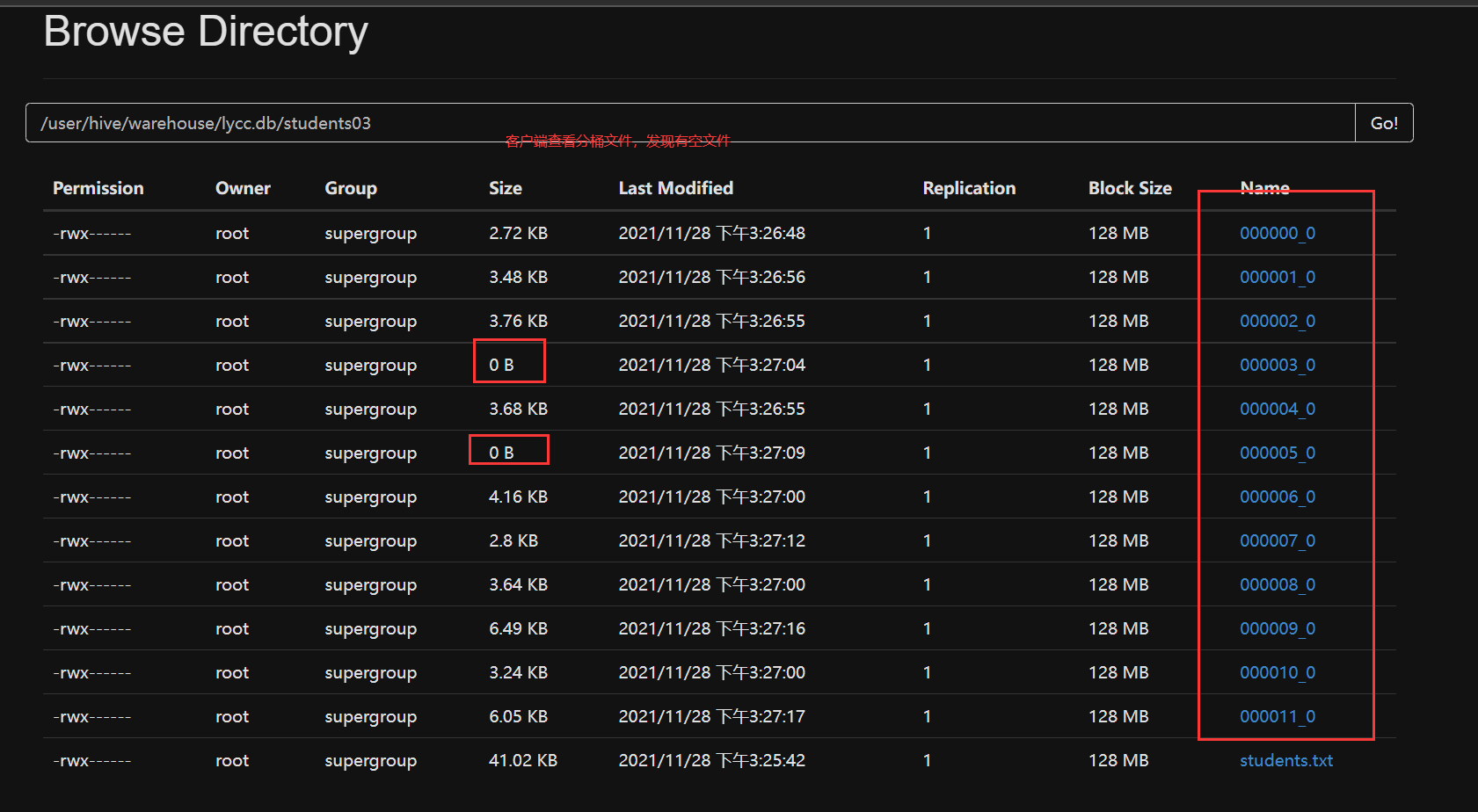The width and height of the screenshot is (1478, 812).
Task: Select the 0 B size in 000003_0 row
Action: [x=501, y=365]
